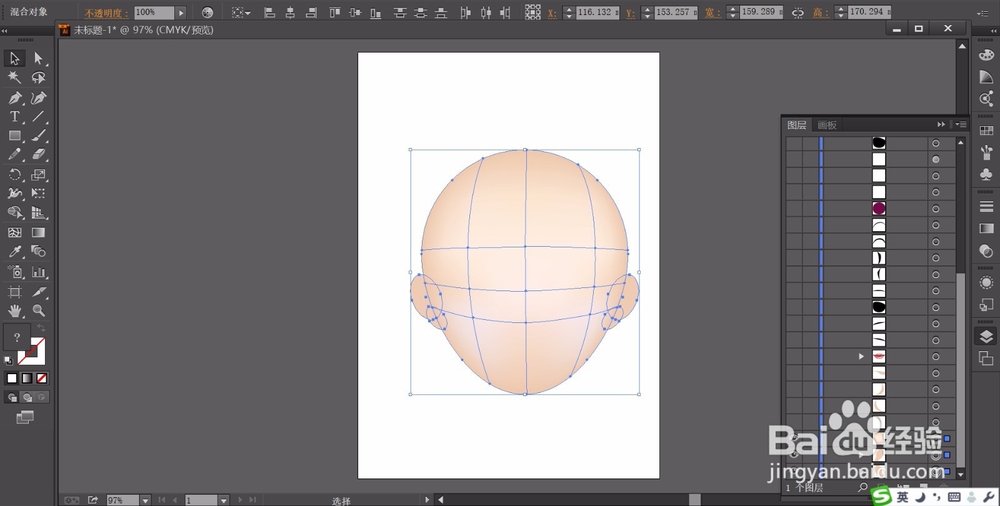The height and width of the screenshot is (506, 1000).
Task: Switch to the 图层 tab
Action: point(797,125)
